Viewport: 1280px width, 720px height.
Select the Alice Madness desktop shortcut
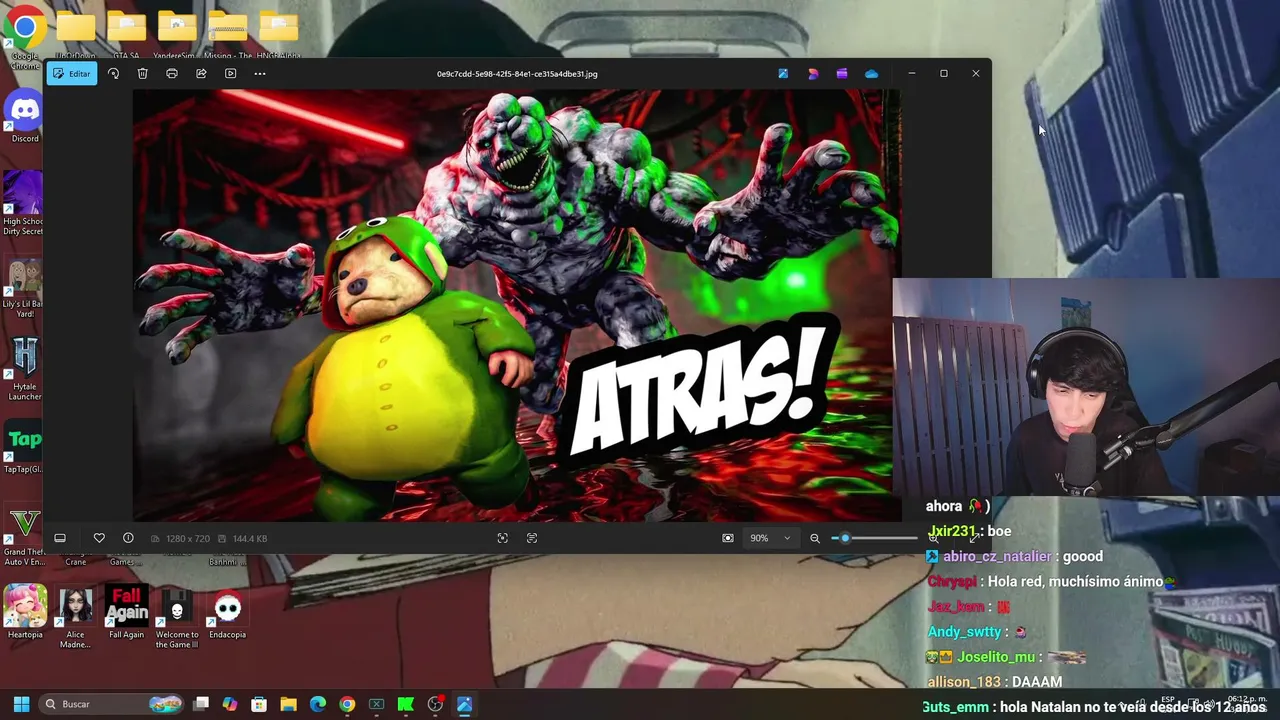pyautogui.click(x=76, y=616)
